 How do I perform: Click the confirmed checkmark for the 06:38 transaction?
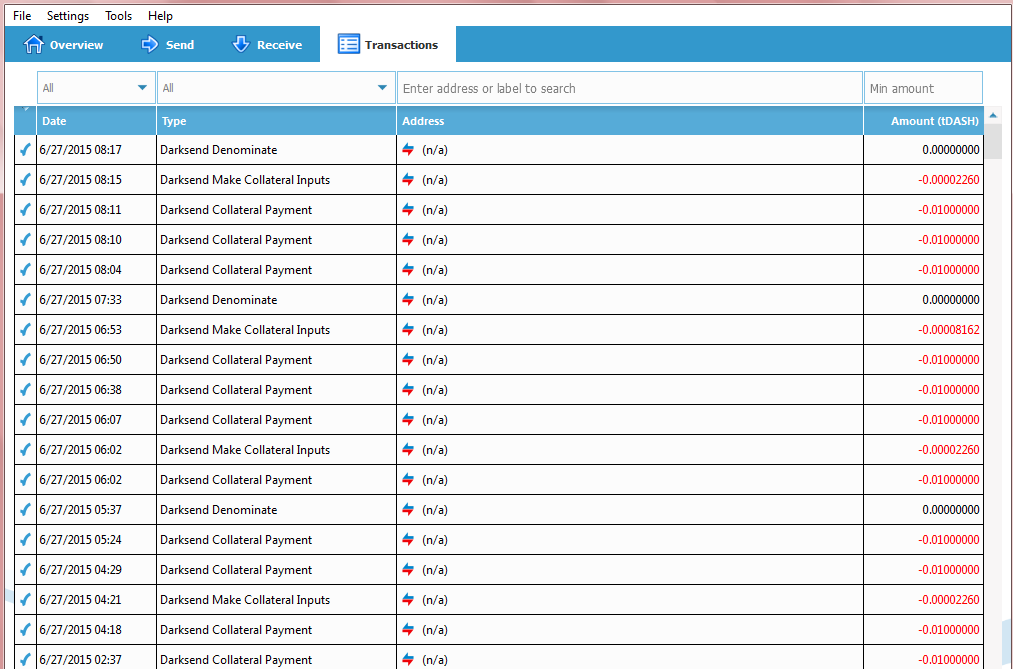click(25, 390)
